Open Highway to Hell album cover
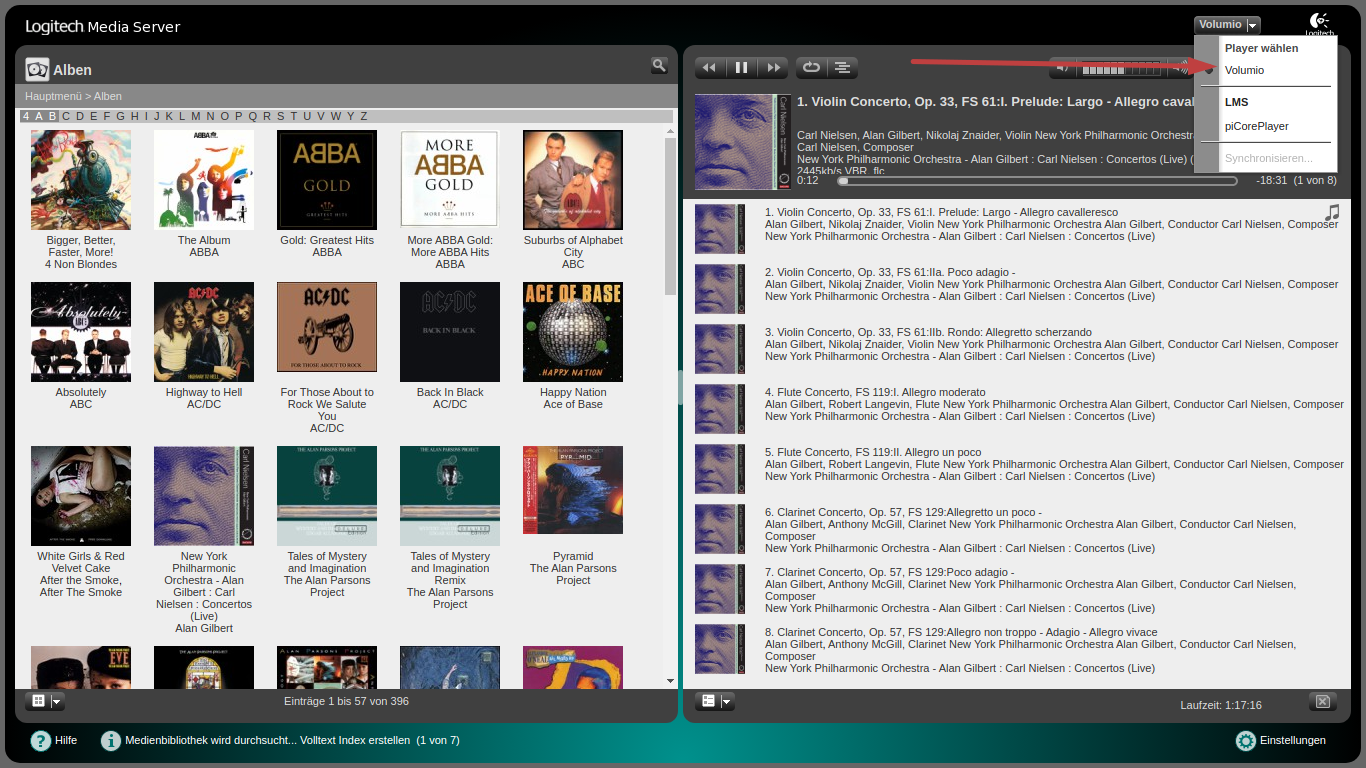This screenshot has width=1366, height=768. (x=204, y=332)
